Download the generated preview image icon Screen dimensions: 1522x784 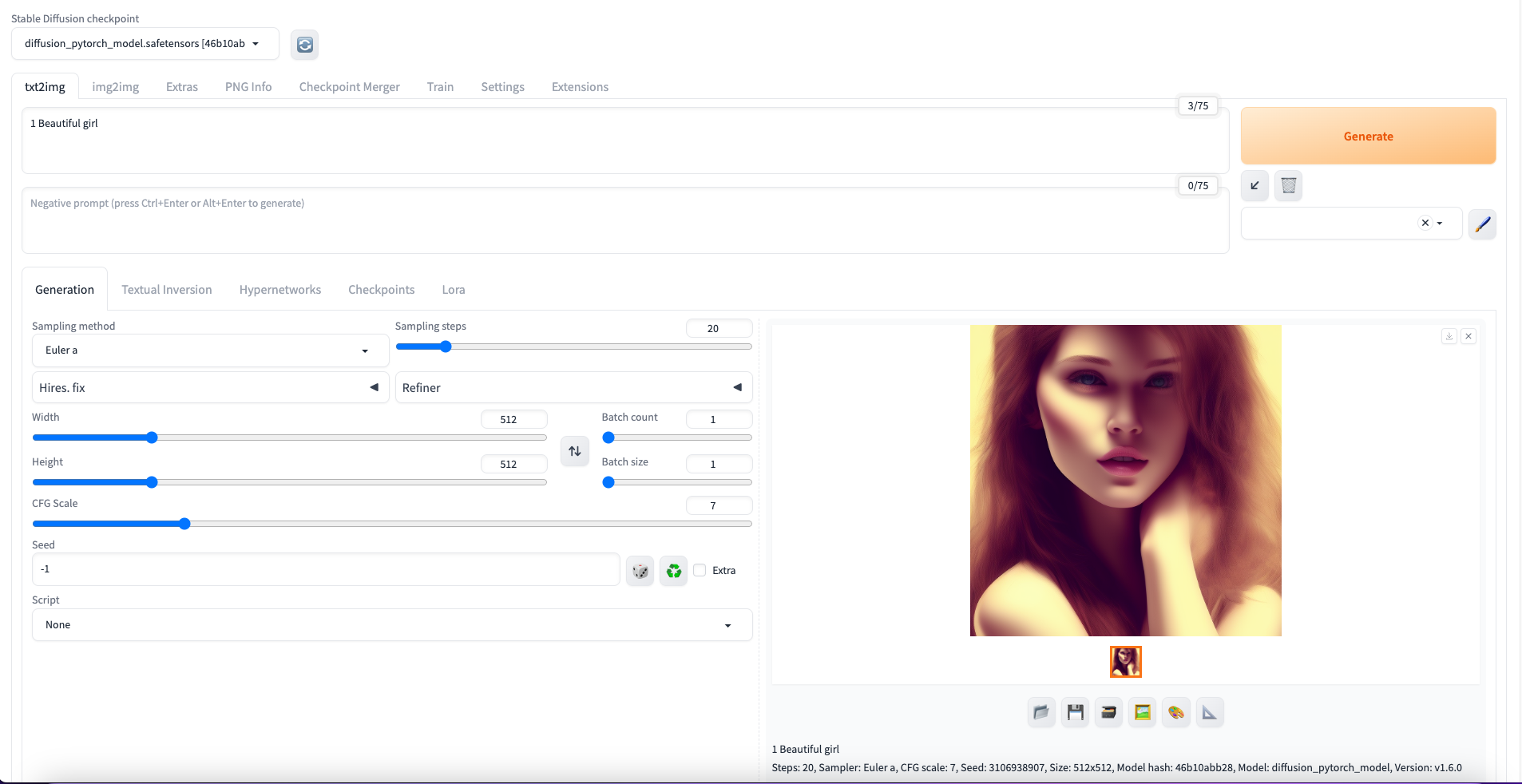coord(1449,336)
